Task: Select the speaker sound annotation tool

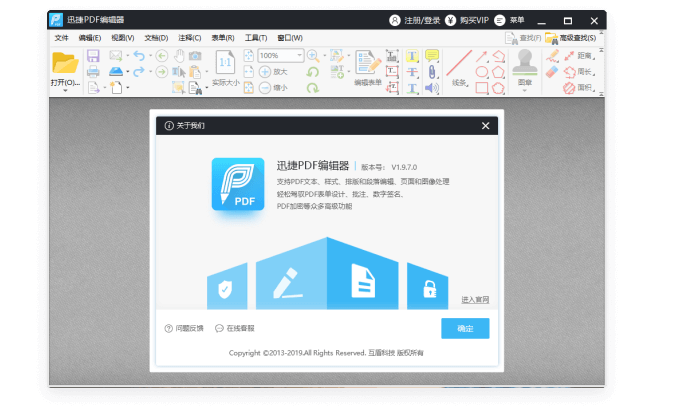Action: pyautogui.click(x=432, y=88)
